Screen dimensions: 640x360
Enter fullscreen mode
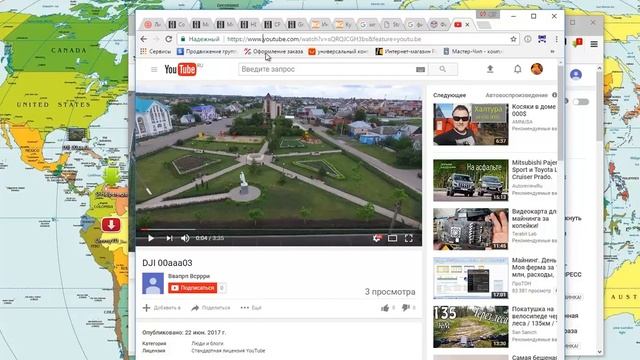tap(409, 238)
